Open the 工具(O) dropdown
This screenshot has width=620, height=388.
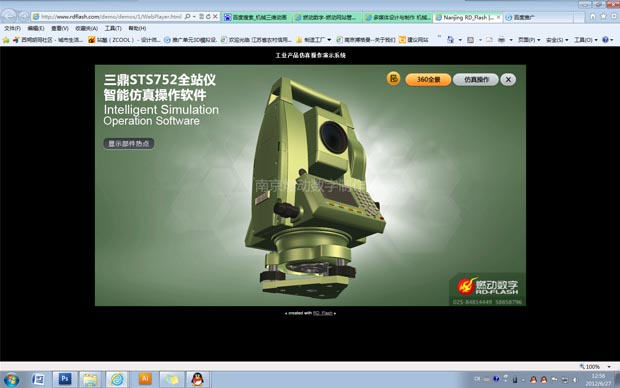(586, 40)
